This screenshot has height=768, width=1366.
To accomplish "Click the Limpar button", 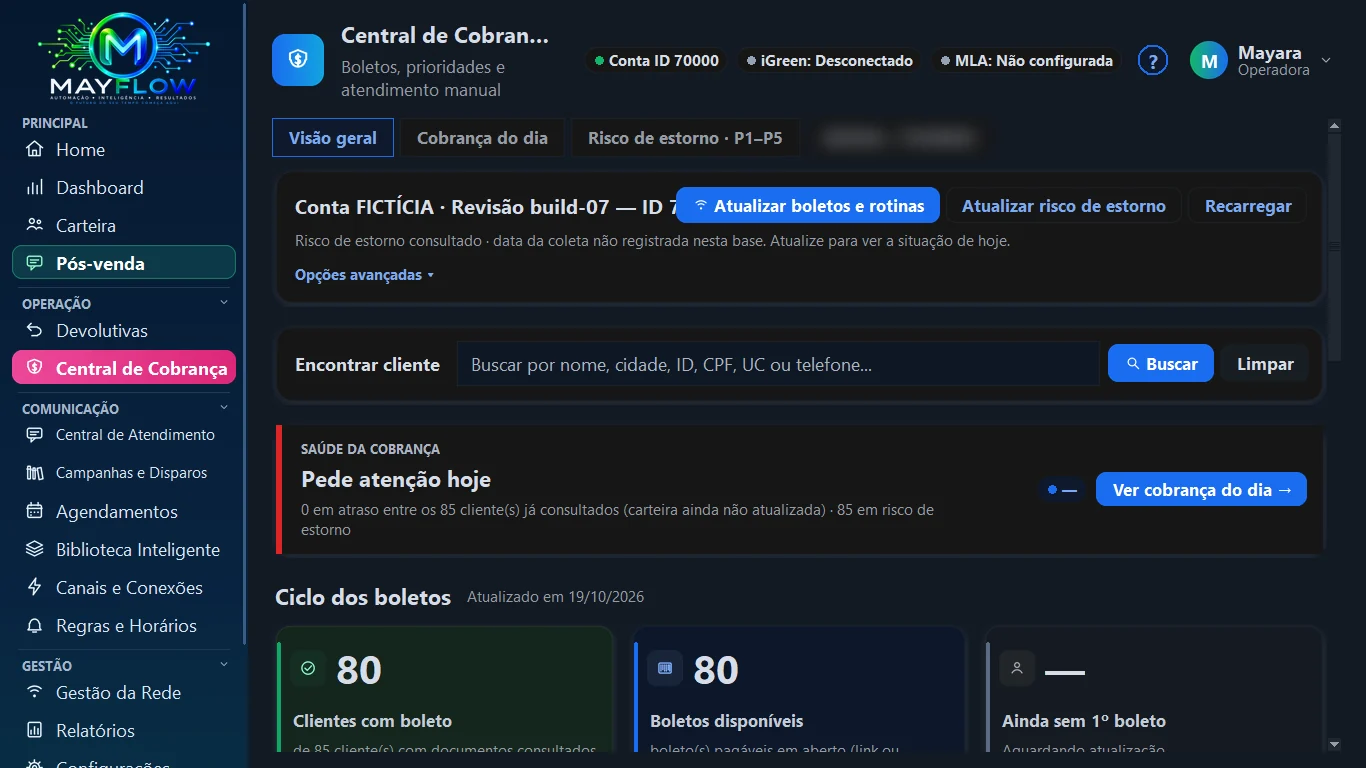I will [x=1265, y=364].
